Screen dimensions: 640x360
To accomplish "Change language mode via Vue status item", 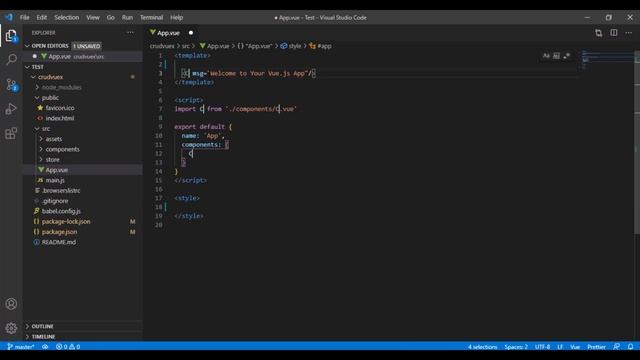I will point(575,347).
